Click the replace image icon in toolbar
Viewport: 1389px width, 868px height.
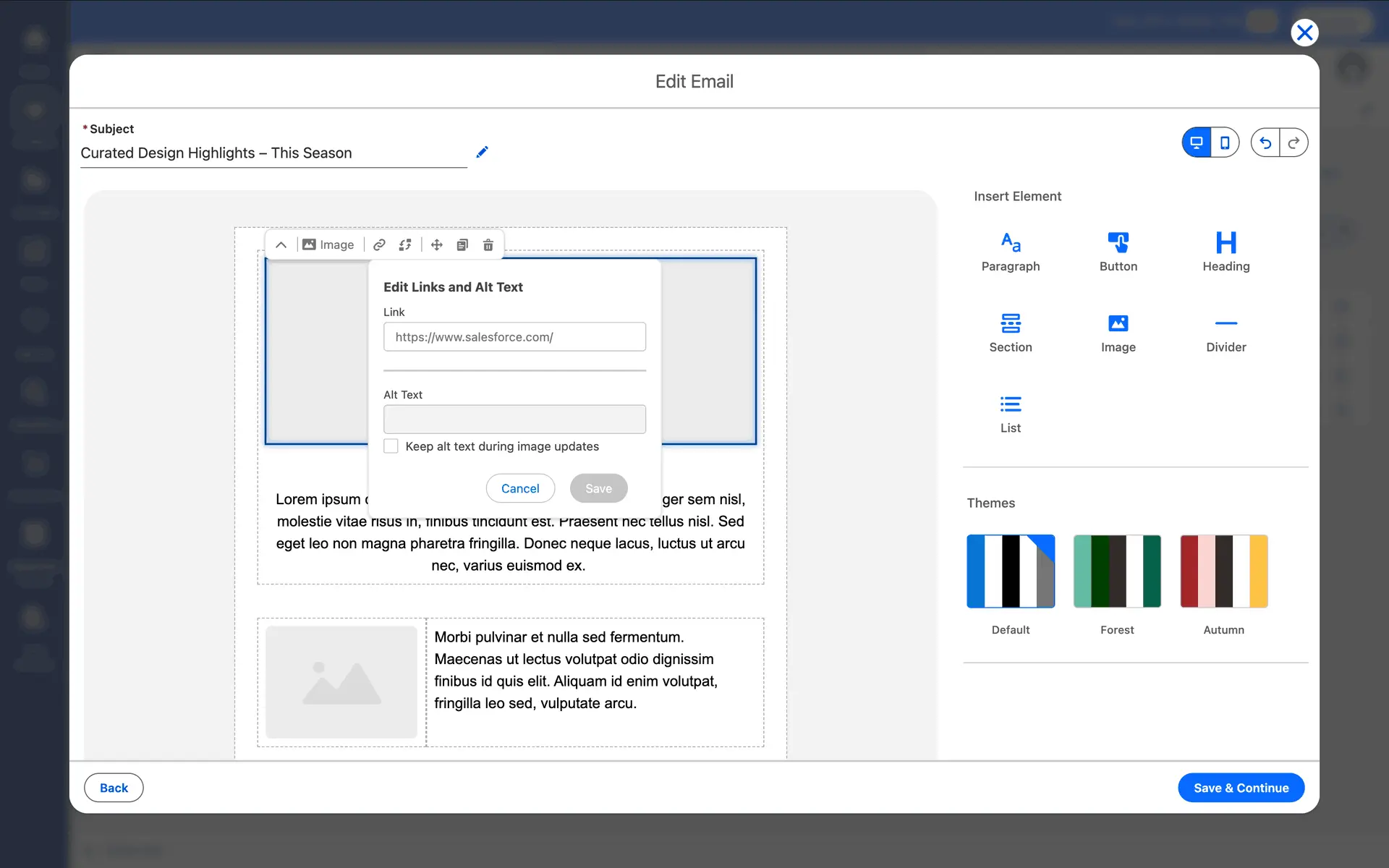tap(405, 244)
